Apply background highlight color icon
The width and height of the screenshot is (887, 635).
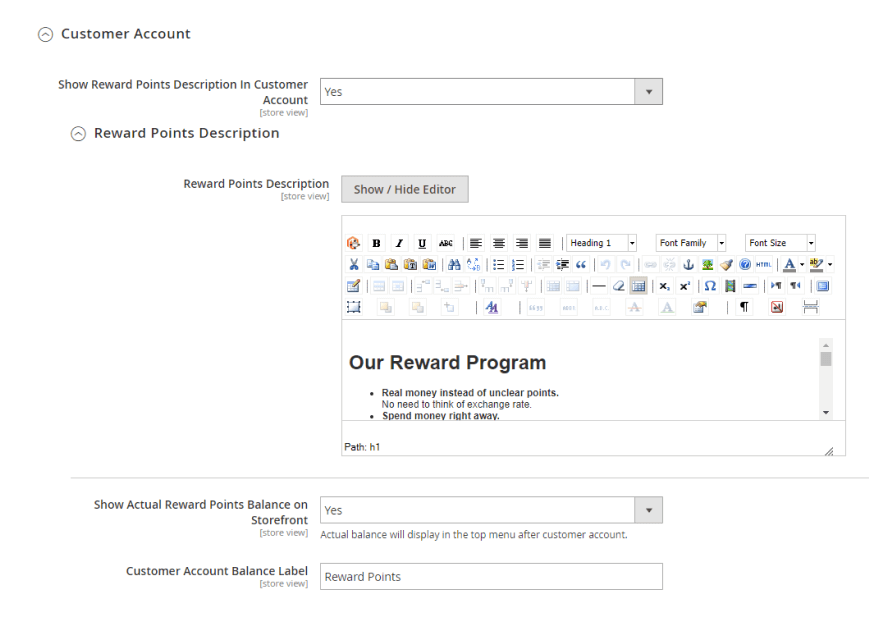816,264
